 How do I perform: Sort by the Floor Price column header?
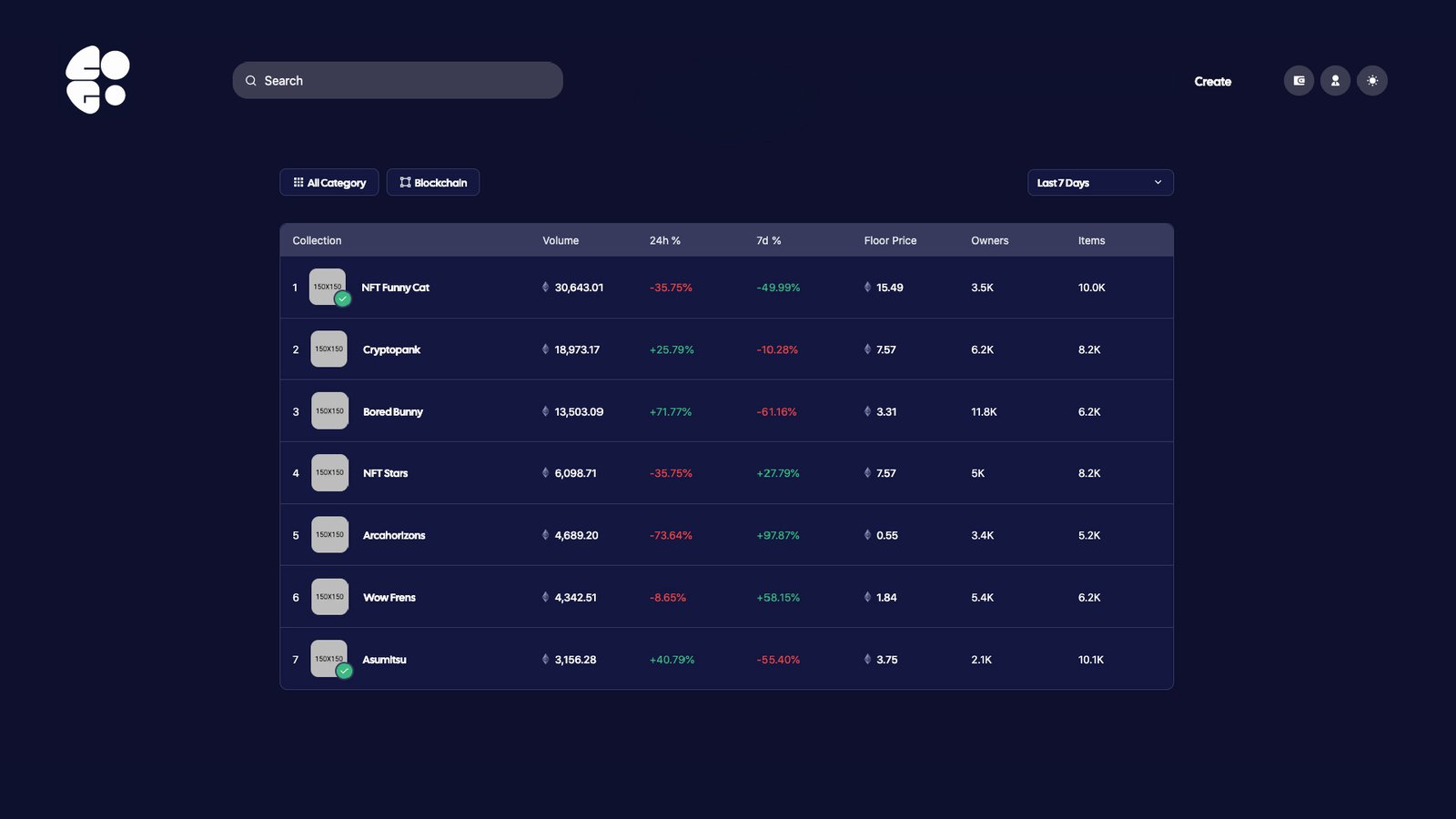click(x=889, y=241)
